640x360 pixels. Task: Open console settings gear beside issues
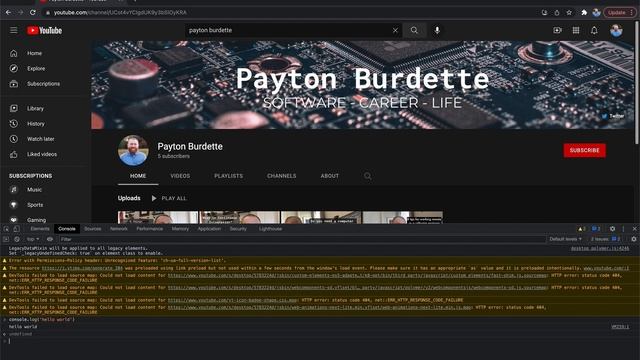tap(634, 239)
